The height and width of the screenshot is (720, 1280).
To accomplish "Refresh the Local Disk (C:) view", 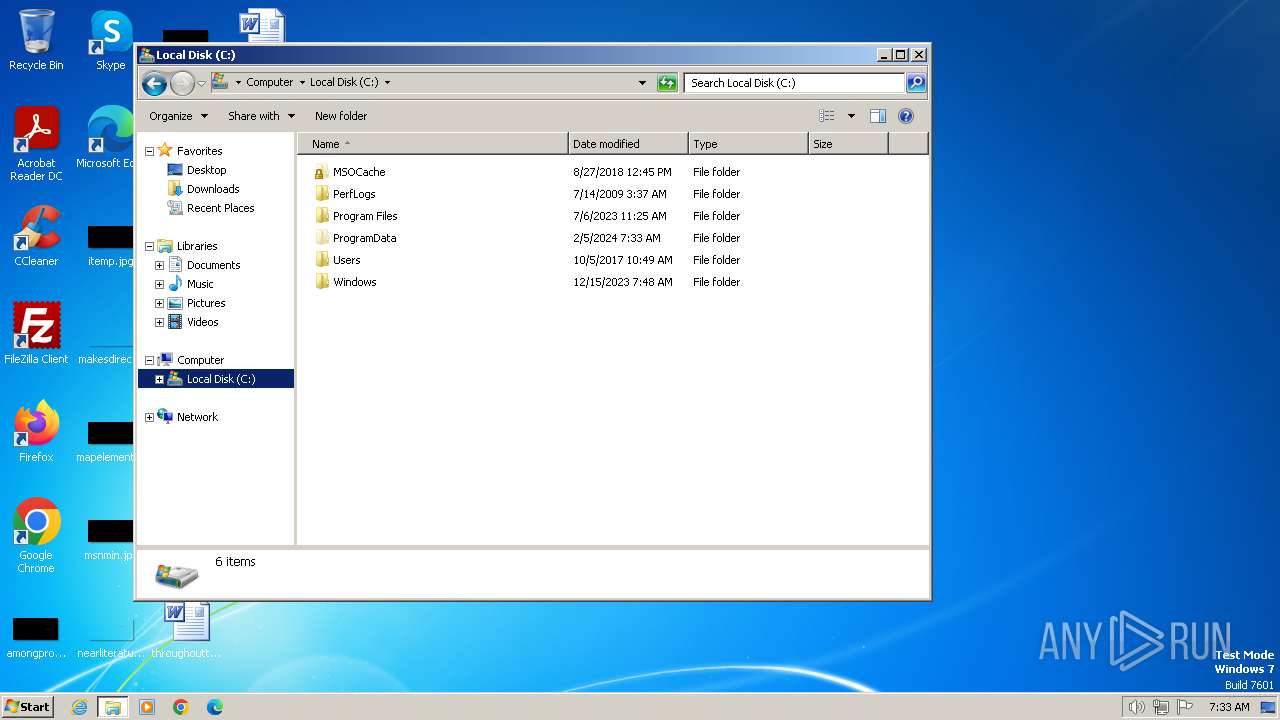I will tap(667, 83).
